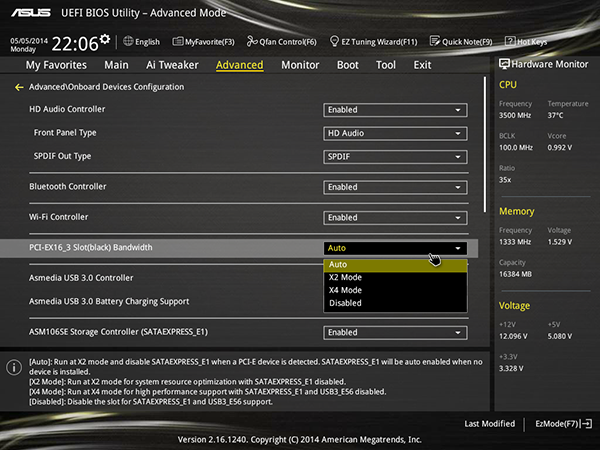This screenshot has height=450, width=600.
Task: Click the +3.3V reading 3.328 V
Action: (x=511, y=369)
